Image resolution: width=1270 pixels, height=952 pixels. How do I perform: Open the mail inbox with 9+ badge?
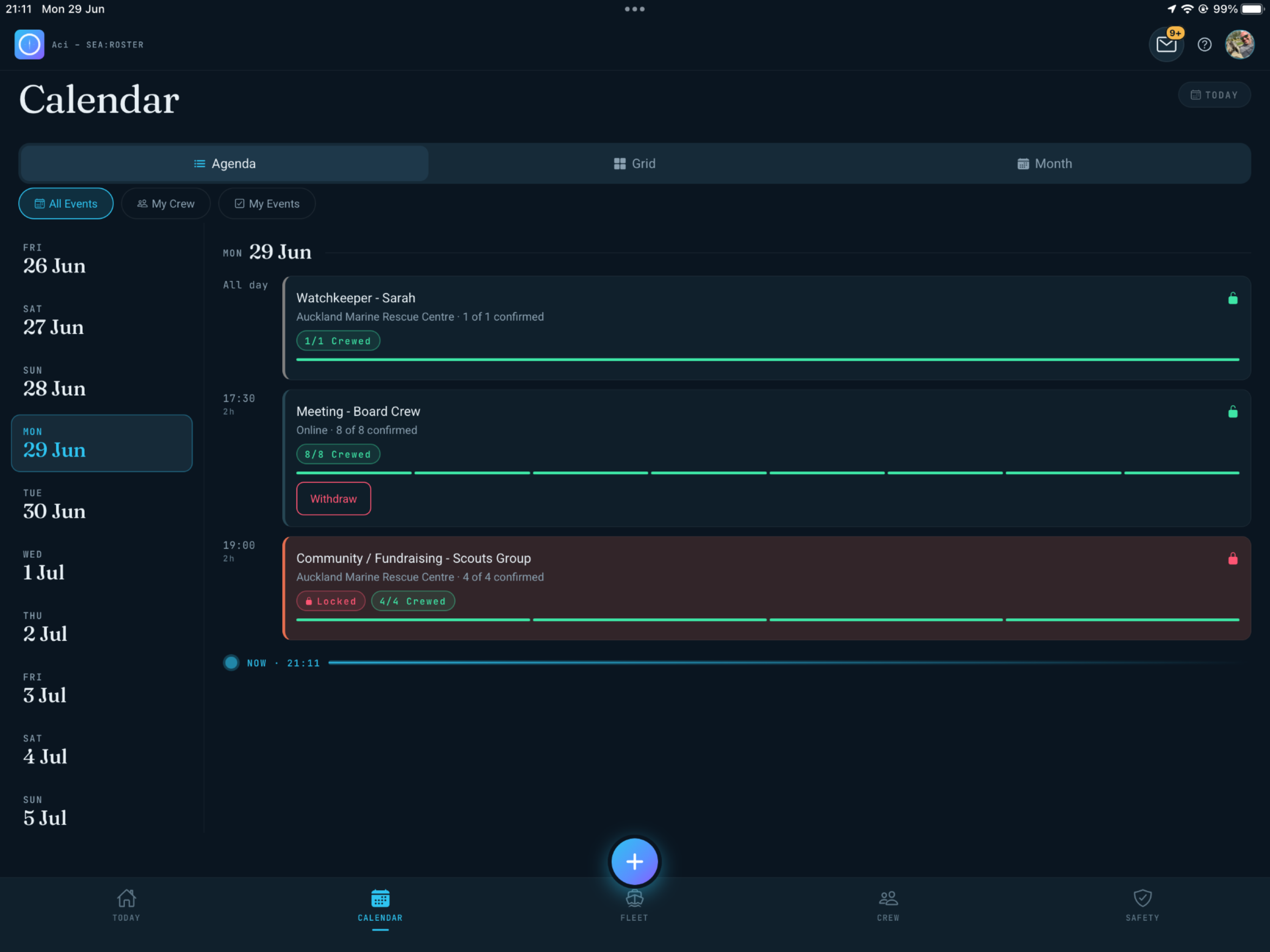pyautogui.click(x=1166, y=44)
